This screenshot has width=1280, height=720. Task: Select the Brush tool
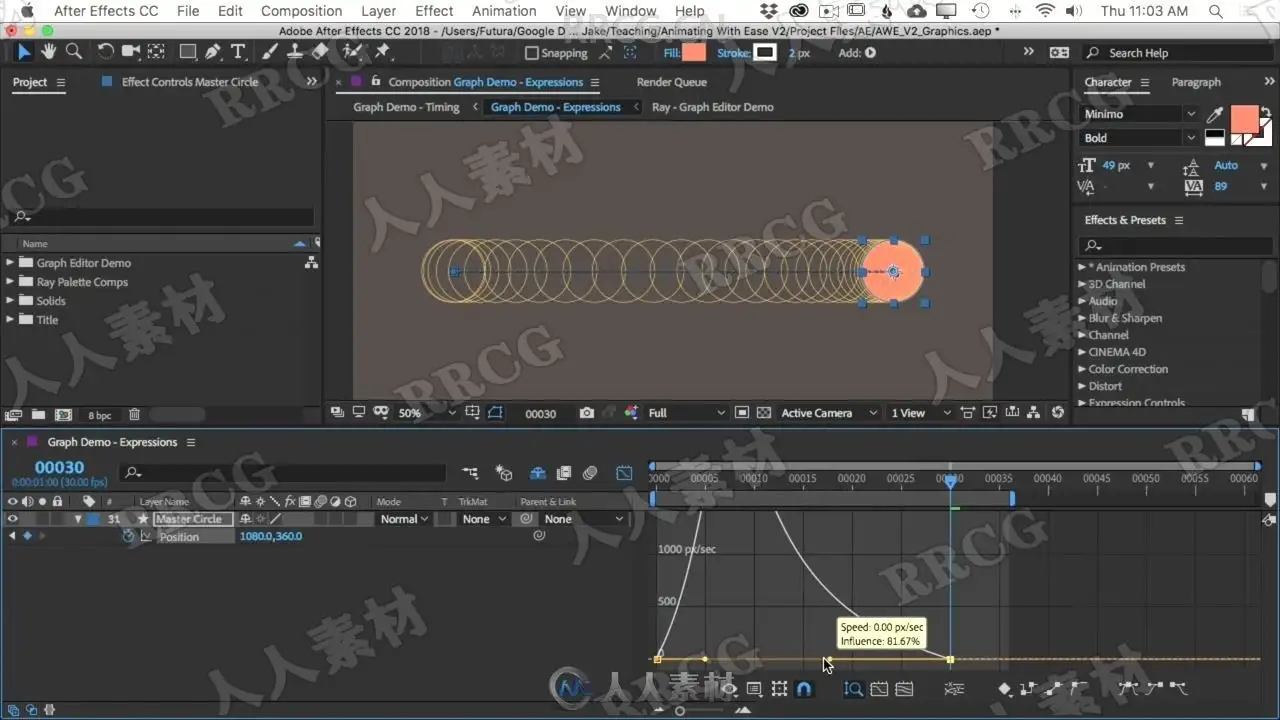tap(271, 52)
